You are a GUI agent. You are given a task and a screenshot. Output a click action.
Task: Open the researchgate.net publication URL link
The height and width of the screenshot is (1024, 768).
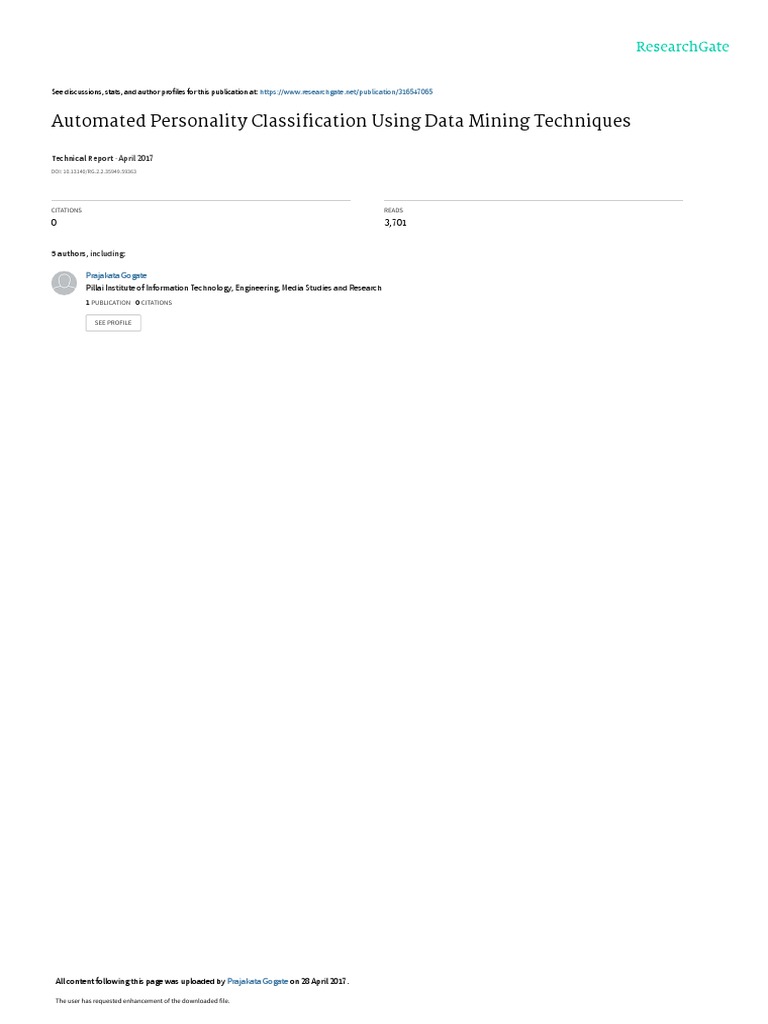coord(346,92)
